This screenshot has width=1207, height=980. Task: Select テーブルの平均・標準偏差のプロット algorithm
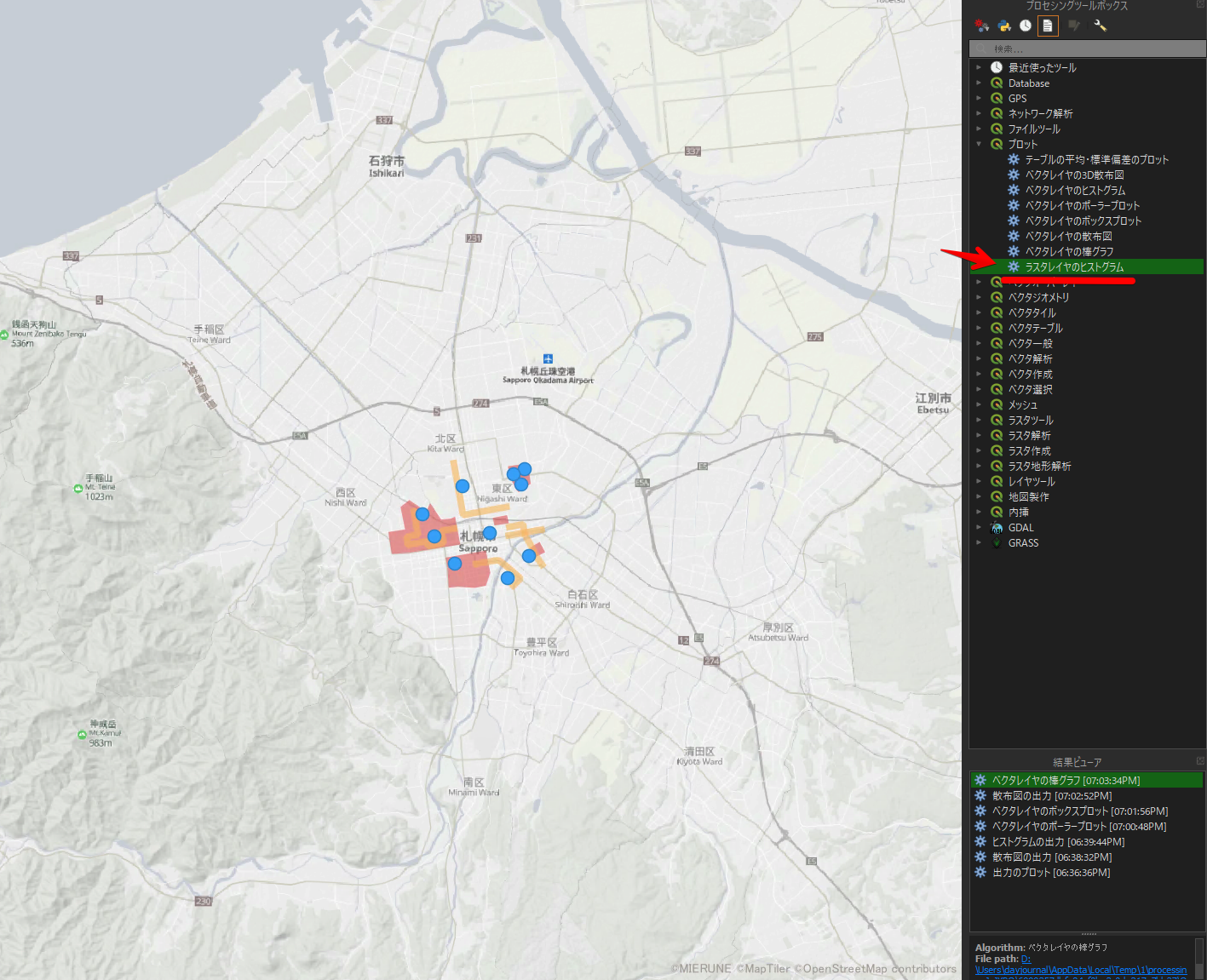point(1096,159)
